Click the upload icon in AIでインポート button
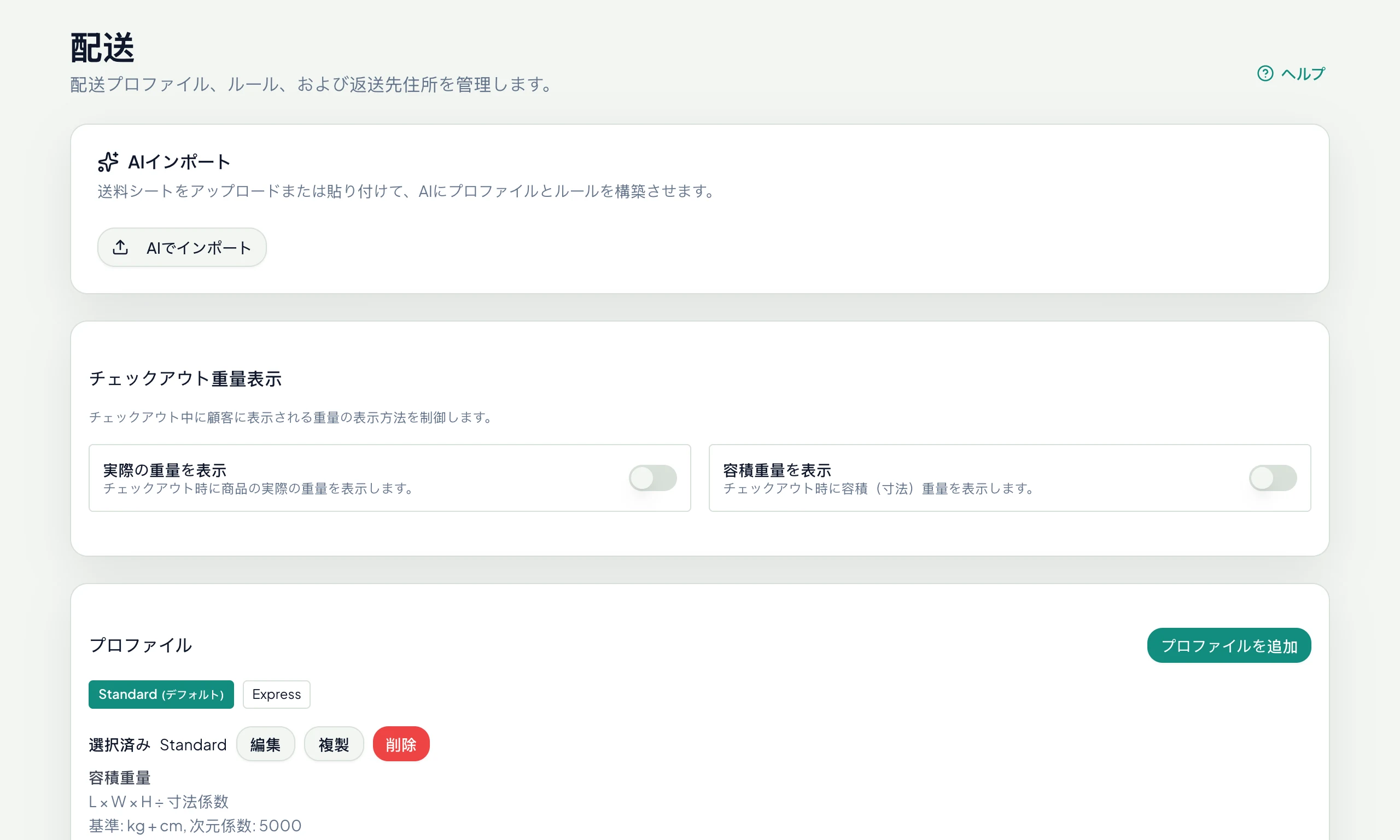Image resolution: width=1400 pixels, height=840 pixels. 120,247
